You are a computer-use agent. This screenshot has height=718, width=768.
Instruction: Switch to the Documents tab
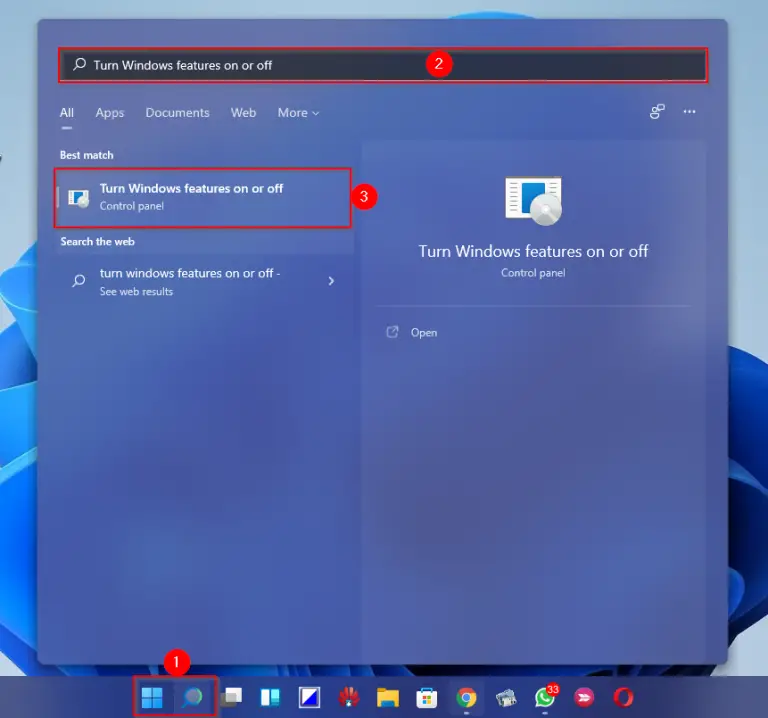click(x=177, y=113)
